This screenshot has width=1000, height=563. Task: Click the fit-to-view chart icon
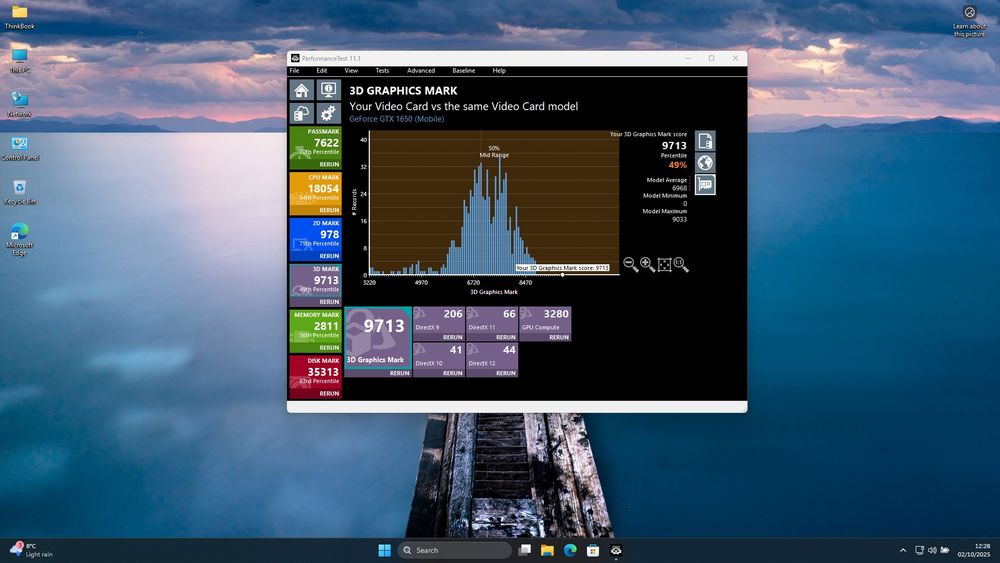coord(665,265)
